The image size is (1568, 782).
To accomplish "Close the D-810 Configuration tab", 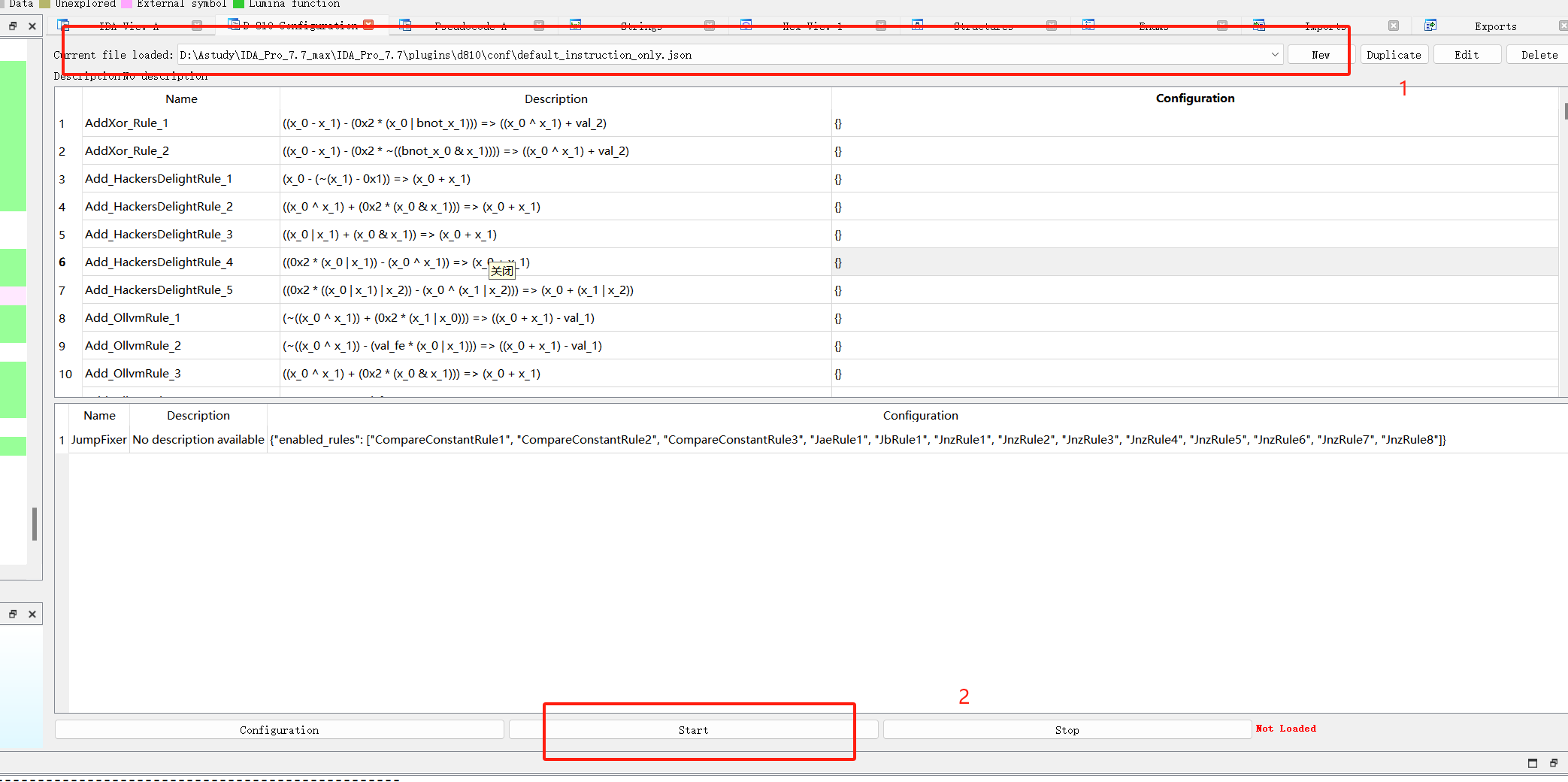I will [368, 25].
